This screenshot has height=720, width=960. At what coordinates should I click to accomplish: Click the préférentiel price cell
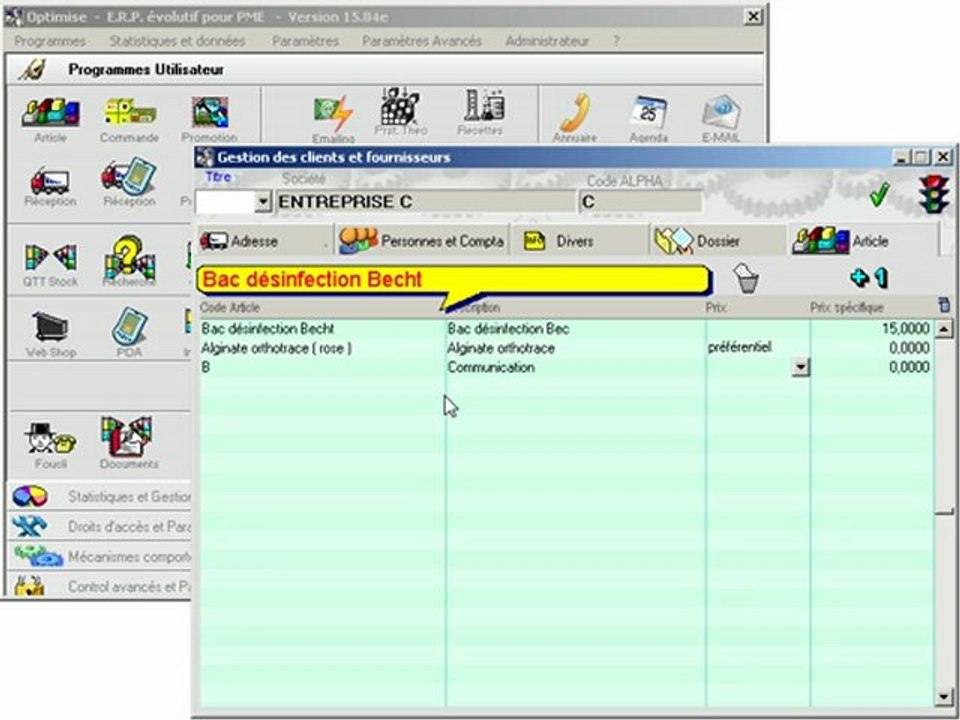point(757,348)
